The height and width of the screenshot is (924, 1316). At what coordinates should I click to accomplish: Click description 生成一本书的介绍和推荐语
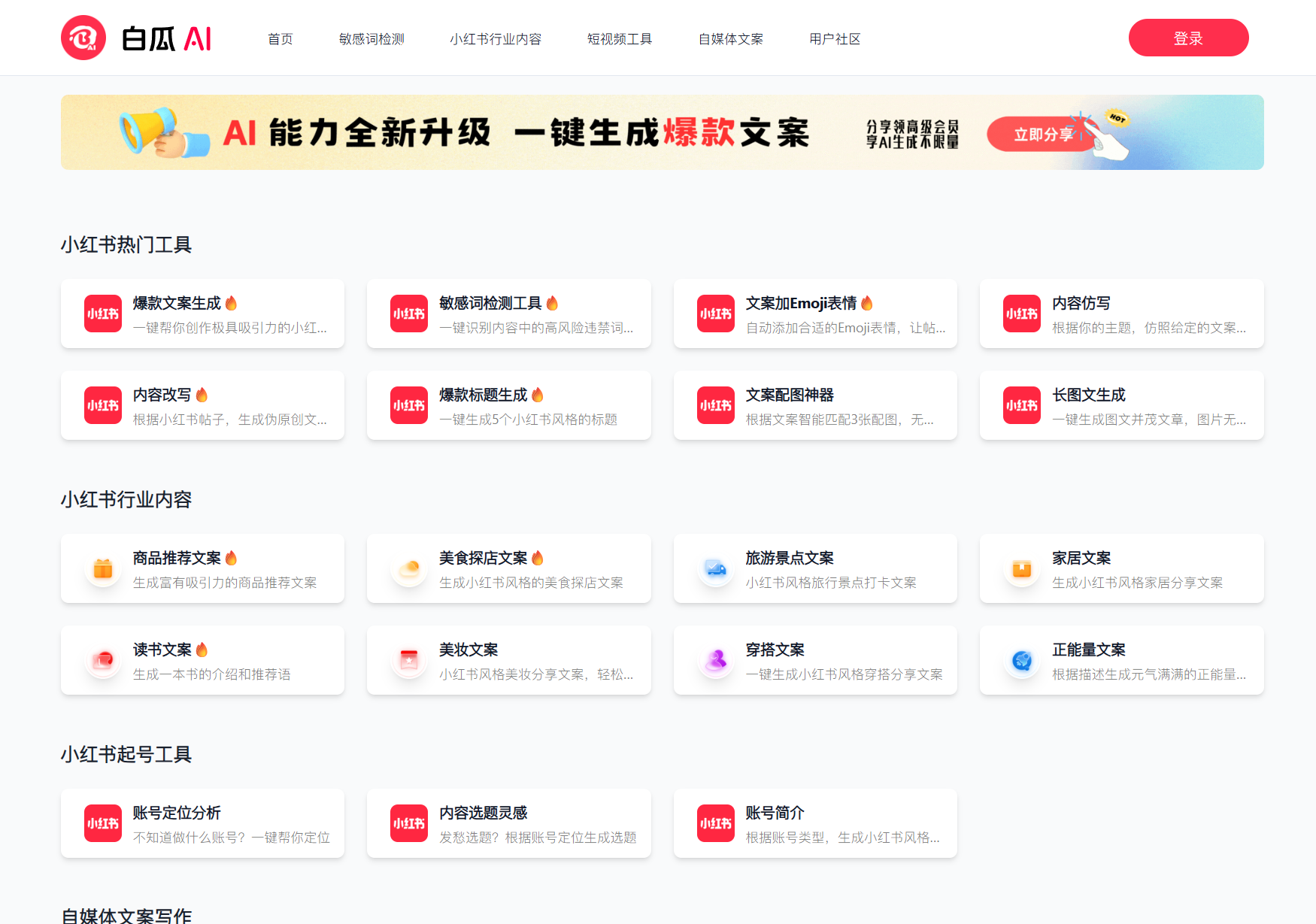tap(211, 674)
